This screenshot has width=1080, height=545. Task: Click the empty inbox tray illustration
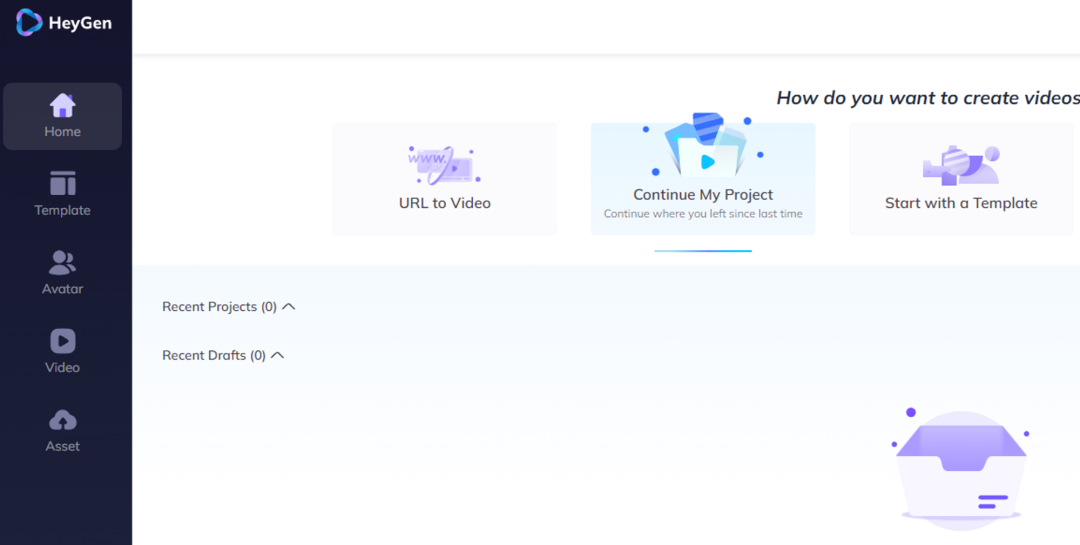click(960, 469)
